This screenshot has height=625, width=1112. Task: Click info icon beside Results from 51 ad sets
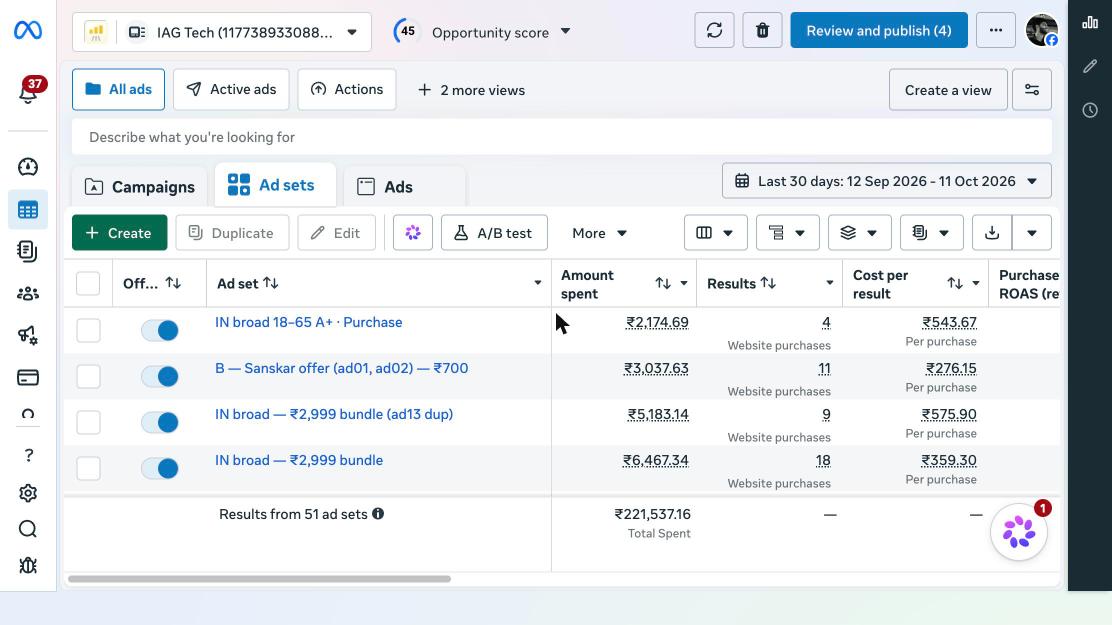point(378,514)
